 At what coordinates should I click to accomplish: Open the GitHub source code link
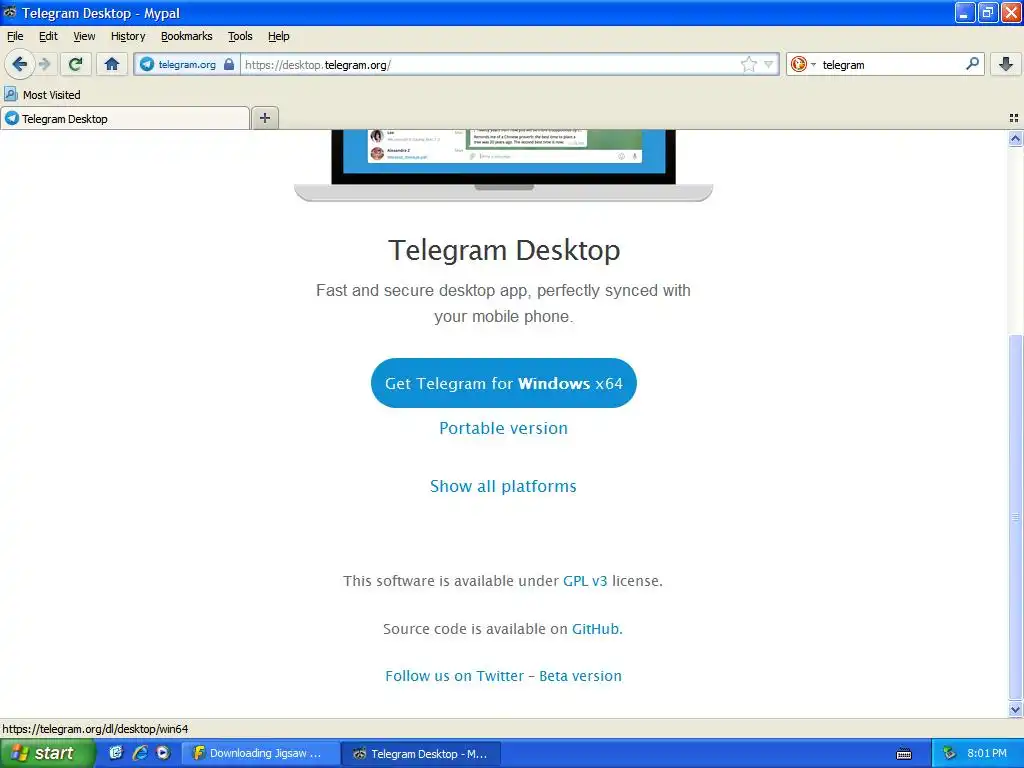pos(596,629)
